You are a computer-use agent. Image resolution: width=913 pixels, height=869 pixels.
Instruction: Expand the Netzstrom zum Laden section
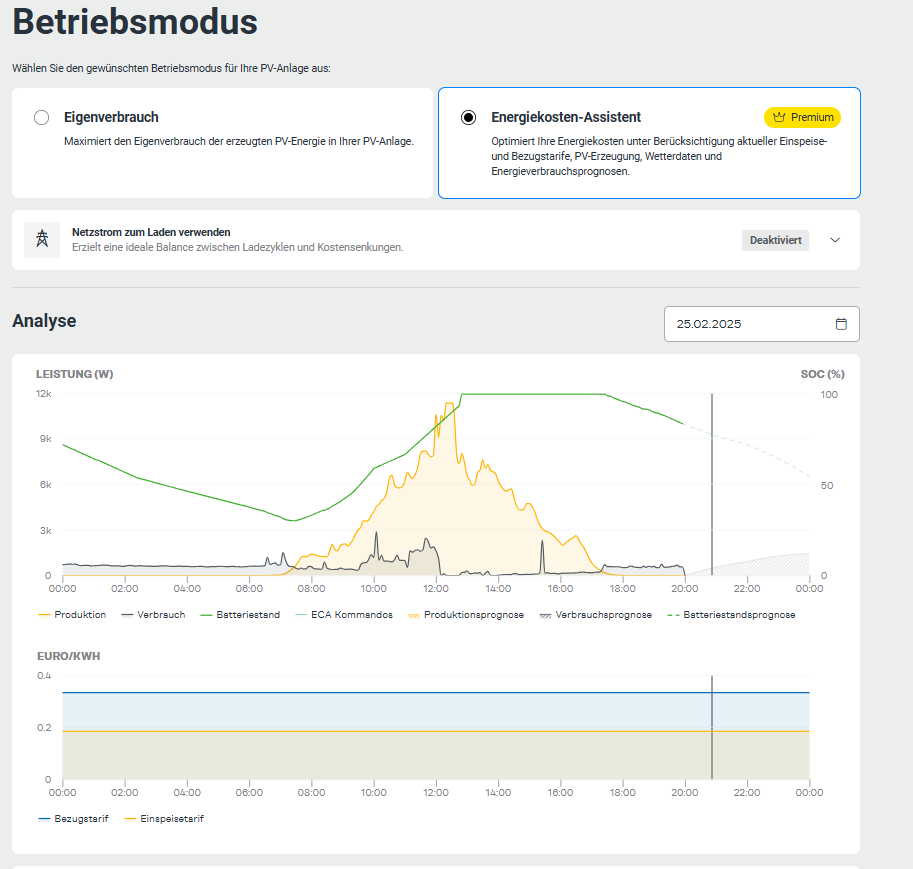[835, 240]
